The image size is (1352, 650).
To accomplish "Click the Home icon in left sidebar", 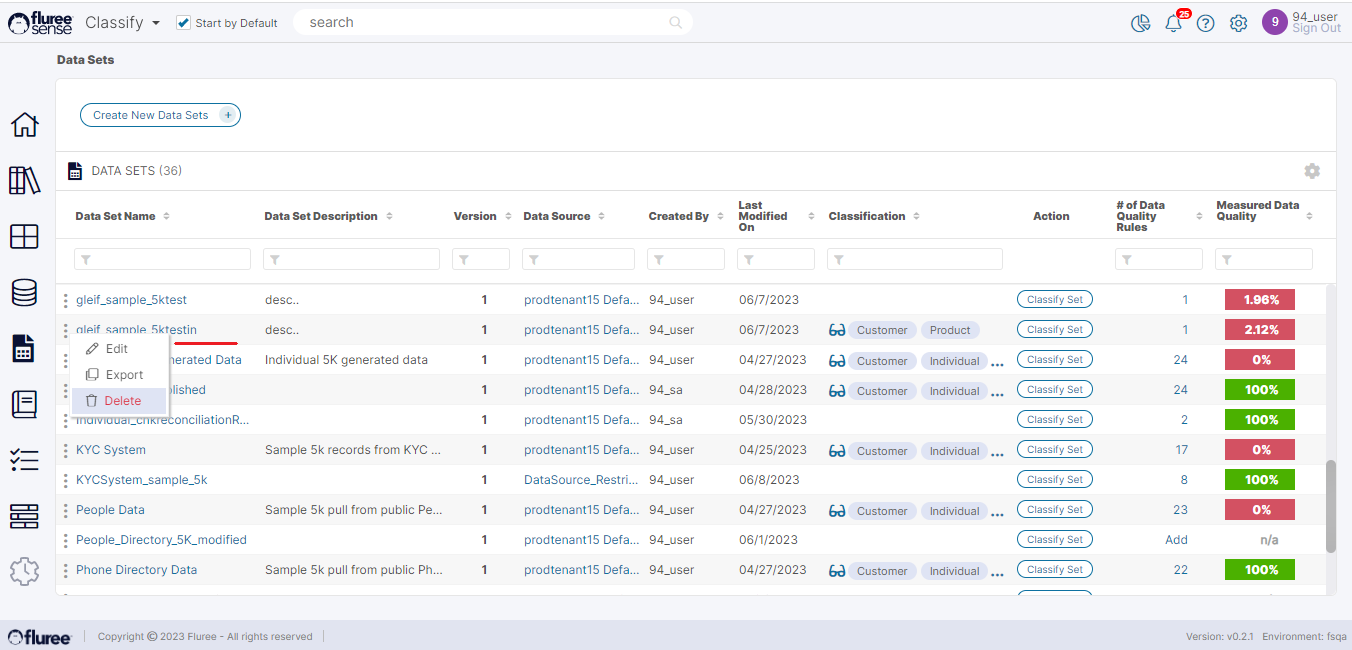I will click(24, 125).
